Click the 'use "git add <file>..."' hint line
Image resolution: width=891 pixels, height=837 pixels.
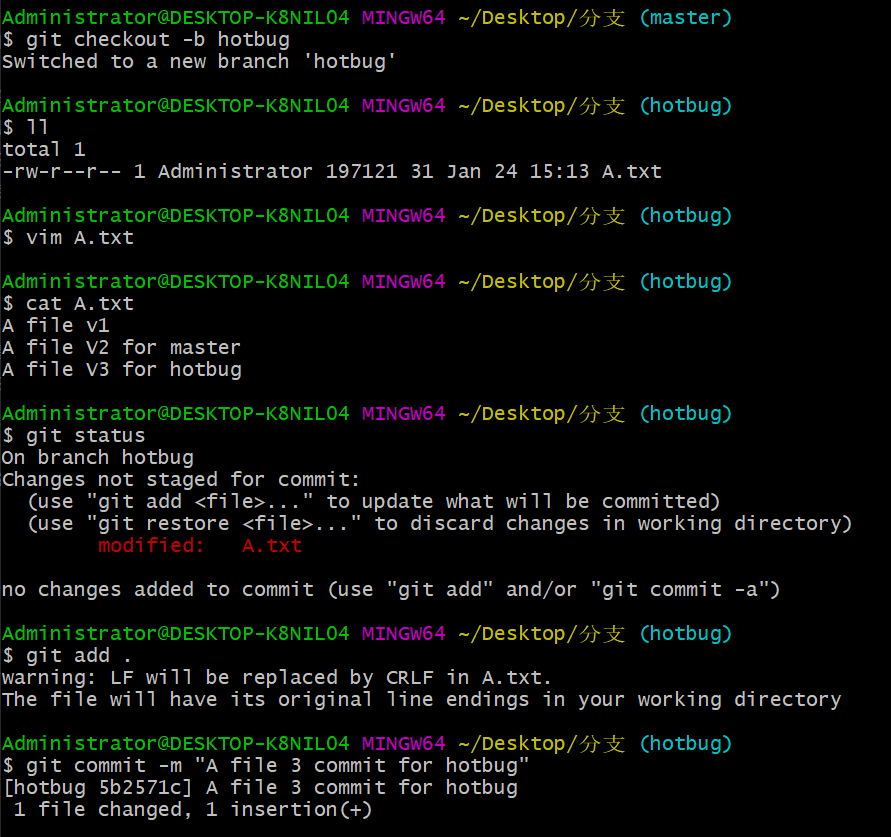374,502
